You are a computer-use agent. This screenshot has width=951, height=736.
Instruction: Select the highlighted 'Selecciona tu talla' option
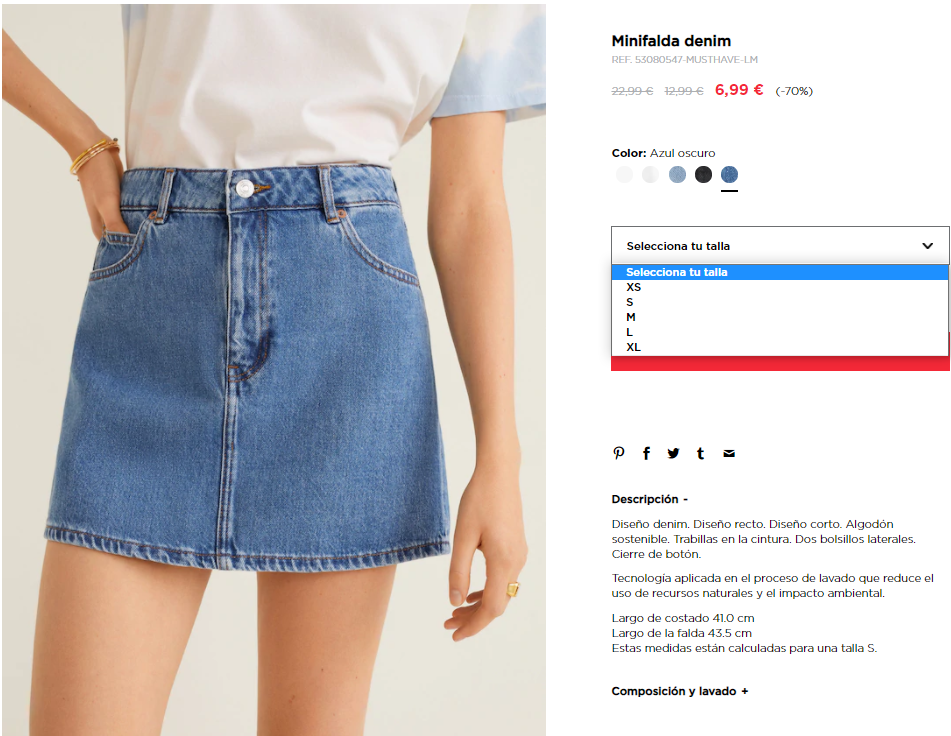coord(780,272)
